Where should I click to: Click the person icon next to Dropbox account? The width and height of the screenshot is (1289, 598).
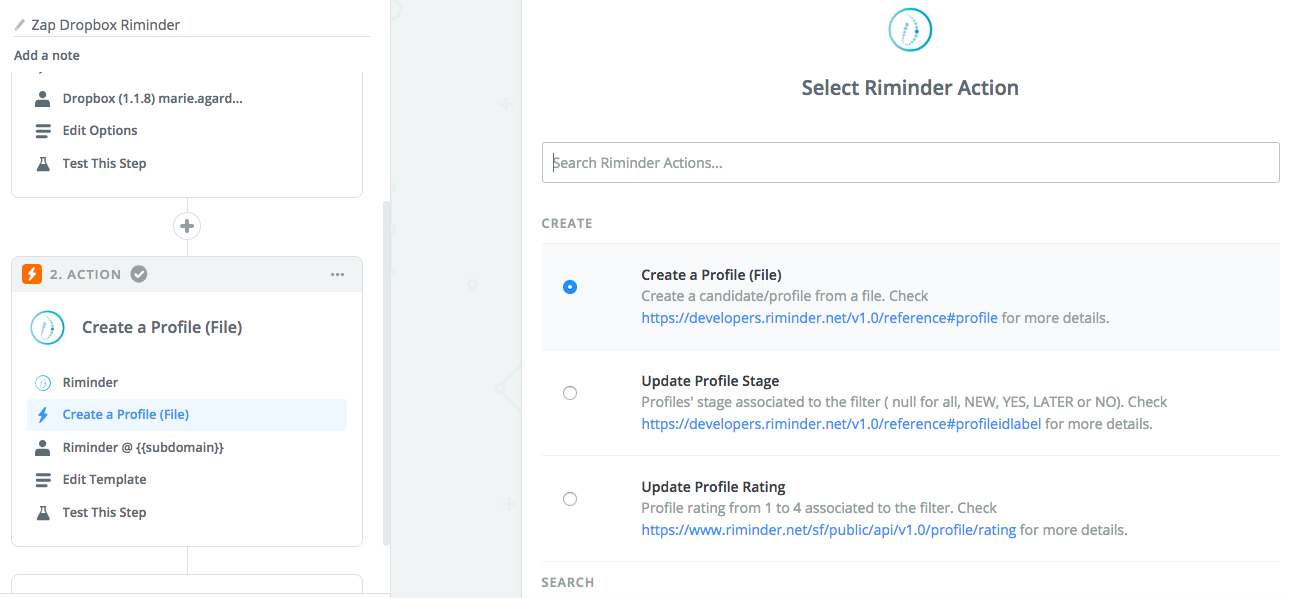point(42,98)
